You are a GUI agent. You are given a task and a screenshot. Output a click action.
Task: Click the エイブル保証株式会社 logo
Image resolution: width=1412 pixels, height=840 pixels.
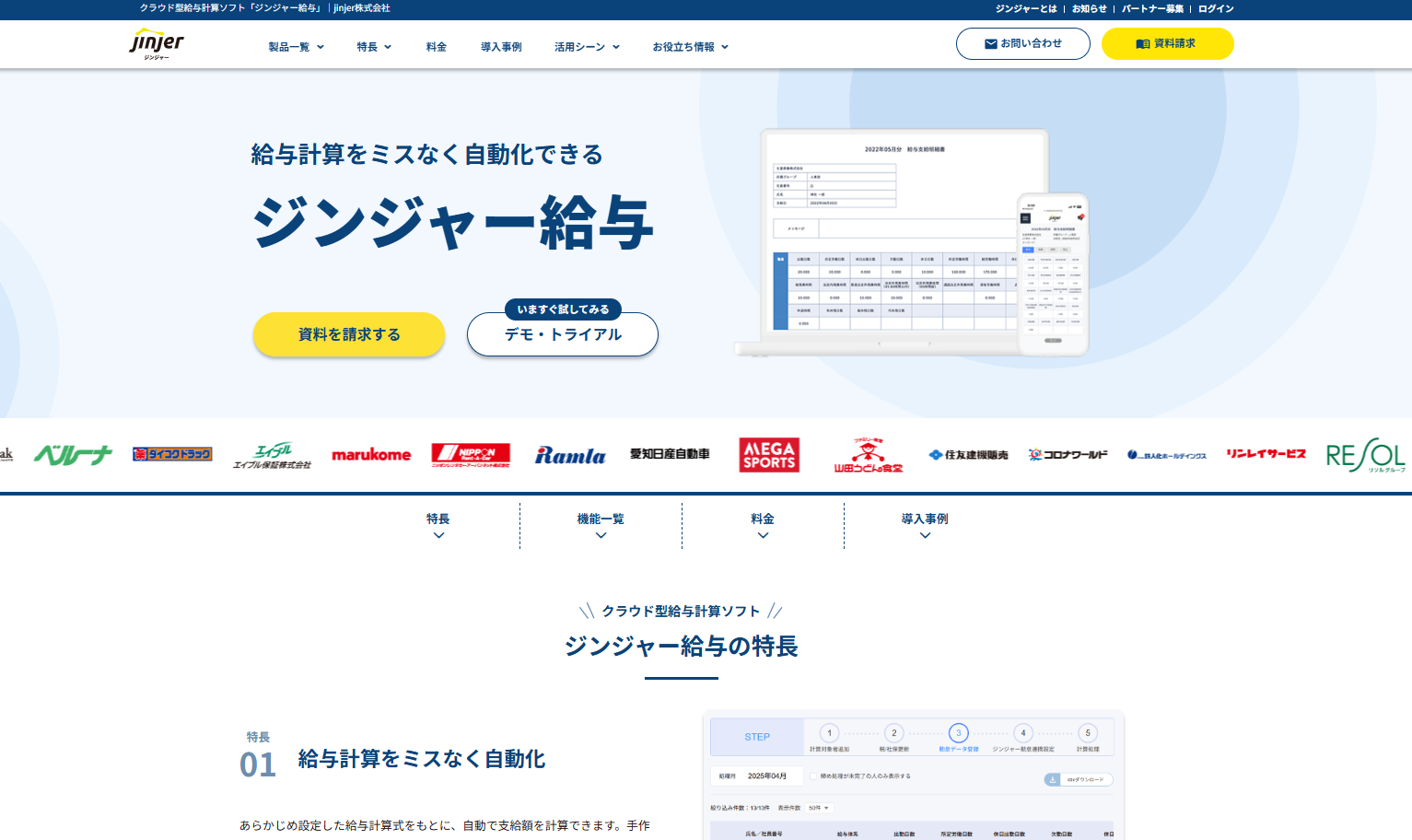point(273,455)
